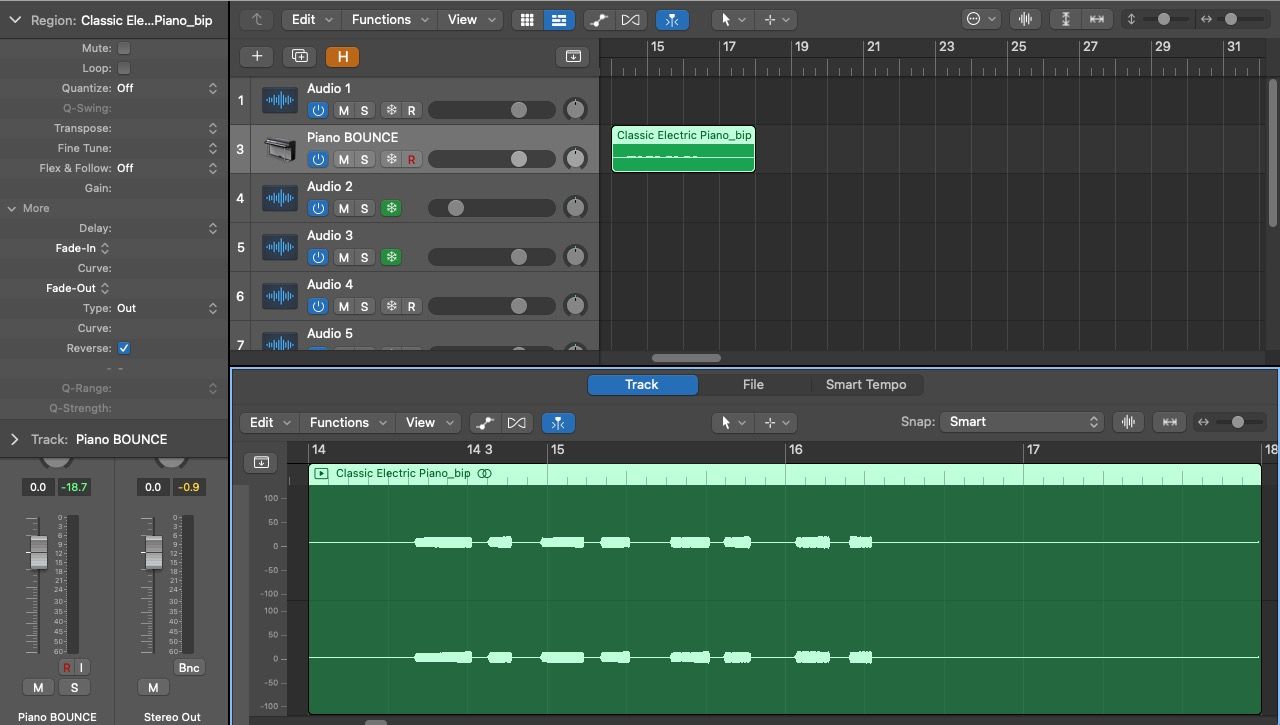This screenshot has width=1280, height=725.
Task: Enable record arm on Piano BOUNCE track
Action: coord(411,159)
